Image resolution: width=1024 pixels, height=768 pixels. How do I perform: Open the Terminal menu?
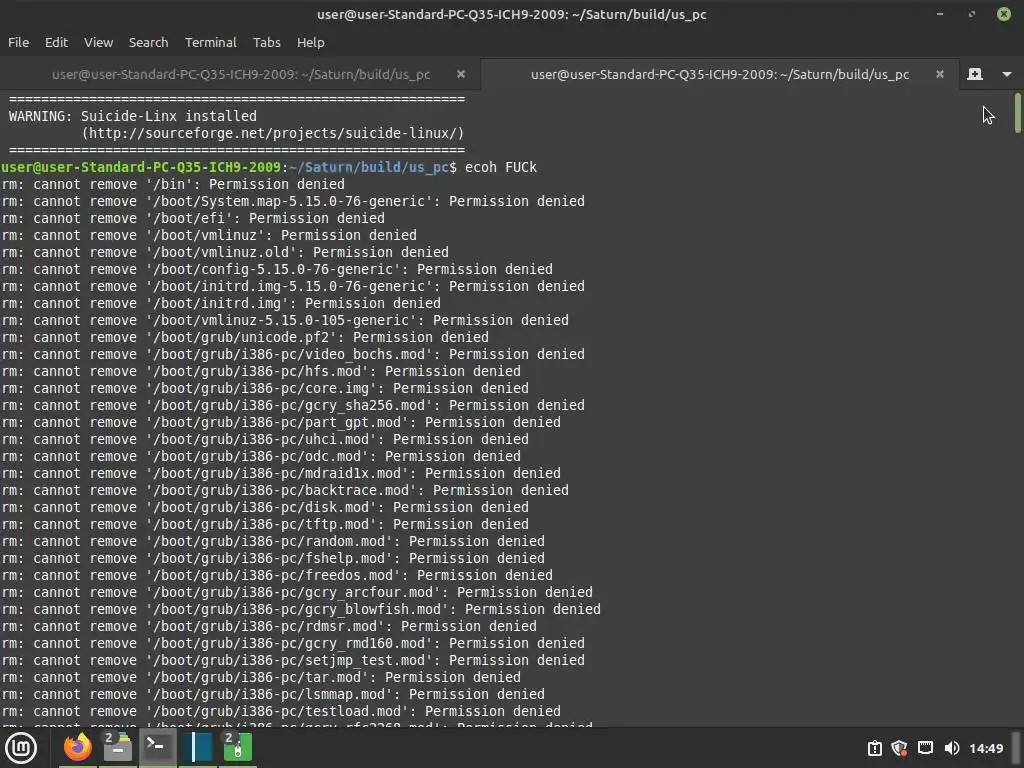(210, 42)
